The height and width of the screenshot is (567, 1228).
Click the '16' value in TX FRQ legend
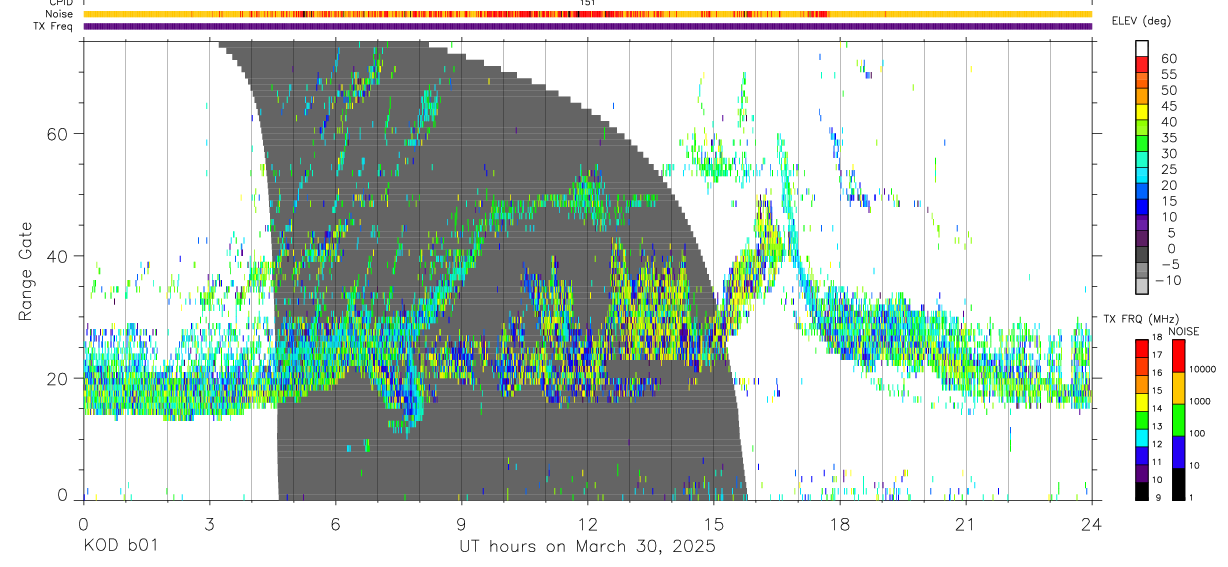coord(1157,373)
